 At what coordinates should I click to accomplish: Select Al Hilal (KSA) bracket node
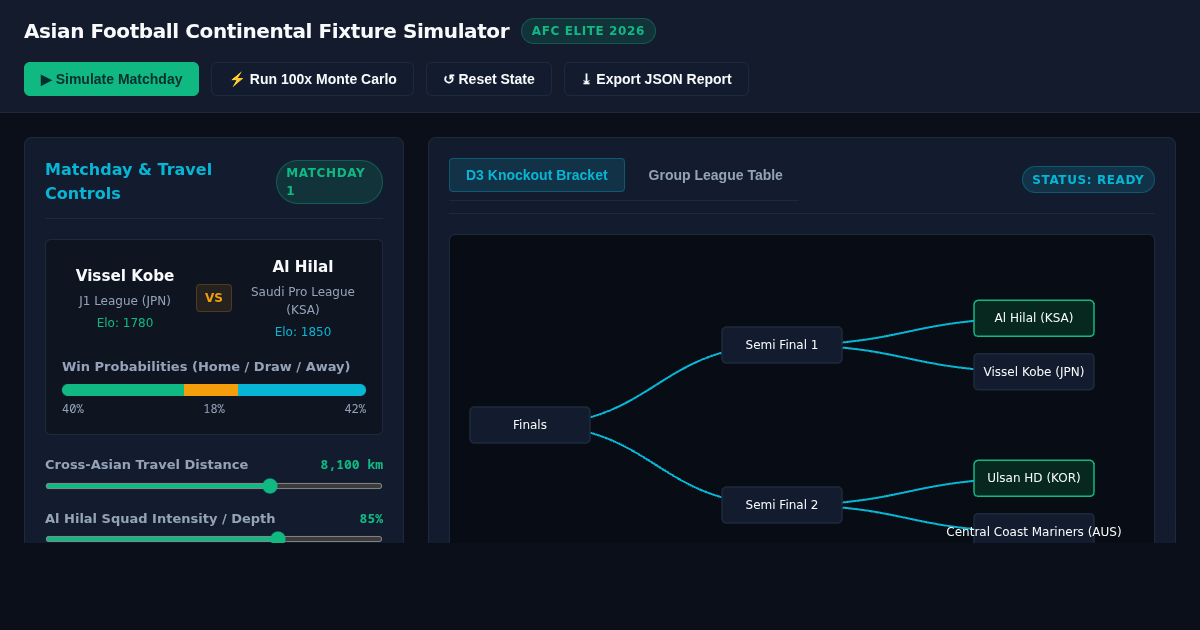[x=1034, y=318]
